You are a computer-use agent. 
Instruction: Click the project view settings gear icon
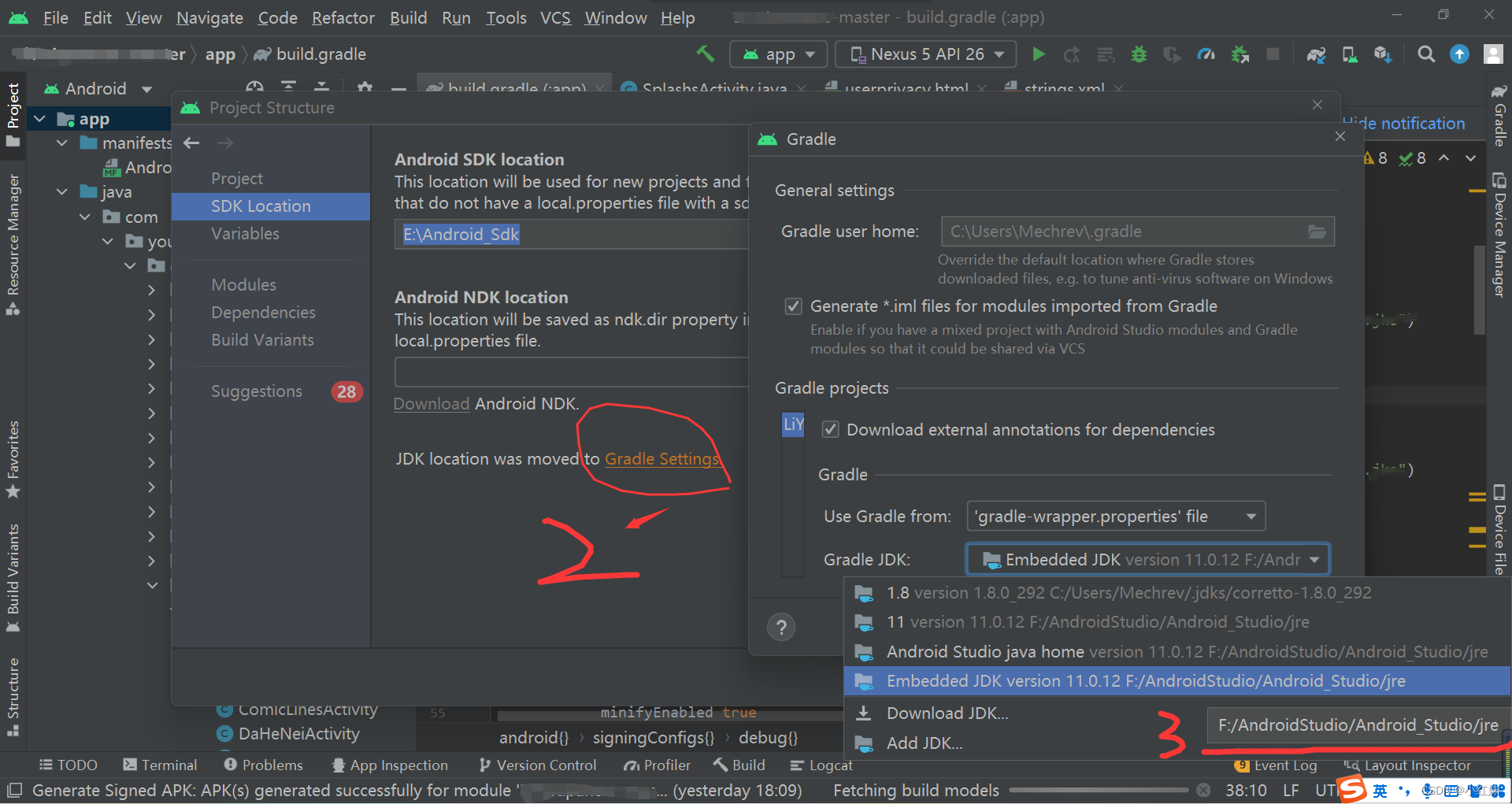pyautogui.click(x=365, y=87)
